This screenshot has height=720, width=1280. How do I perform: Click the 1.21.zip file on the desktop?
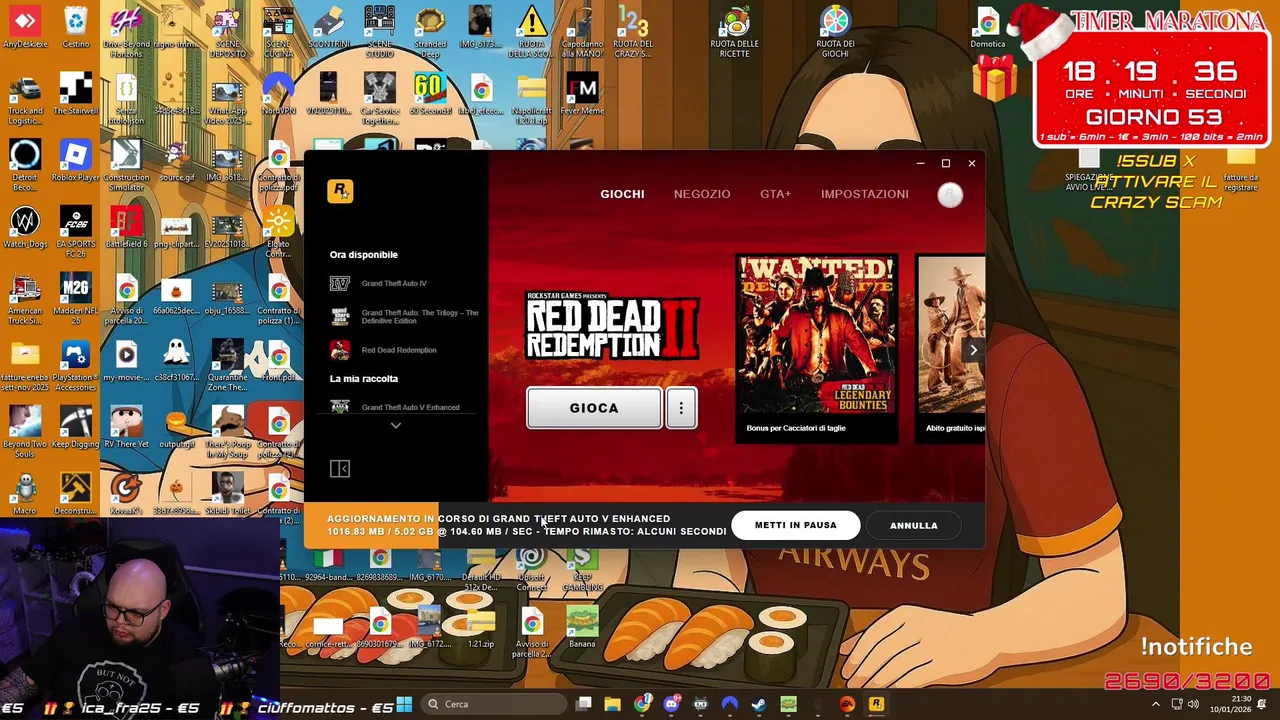click(481, 627)
